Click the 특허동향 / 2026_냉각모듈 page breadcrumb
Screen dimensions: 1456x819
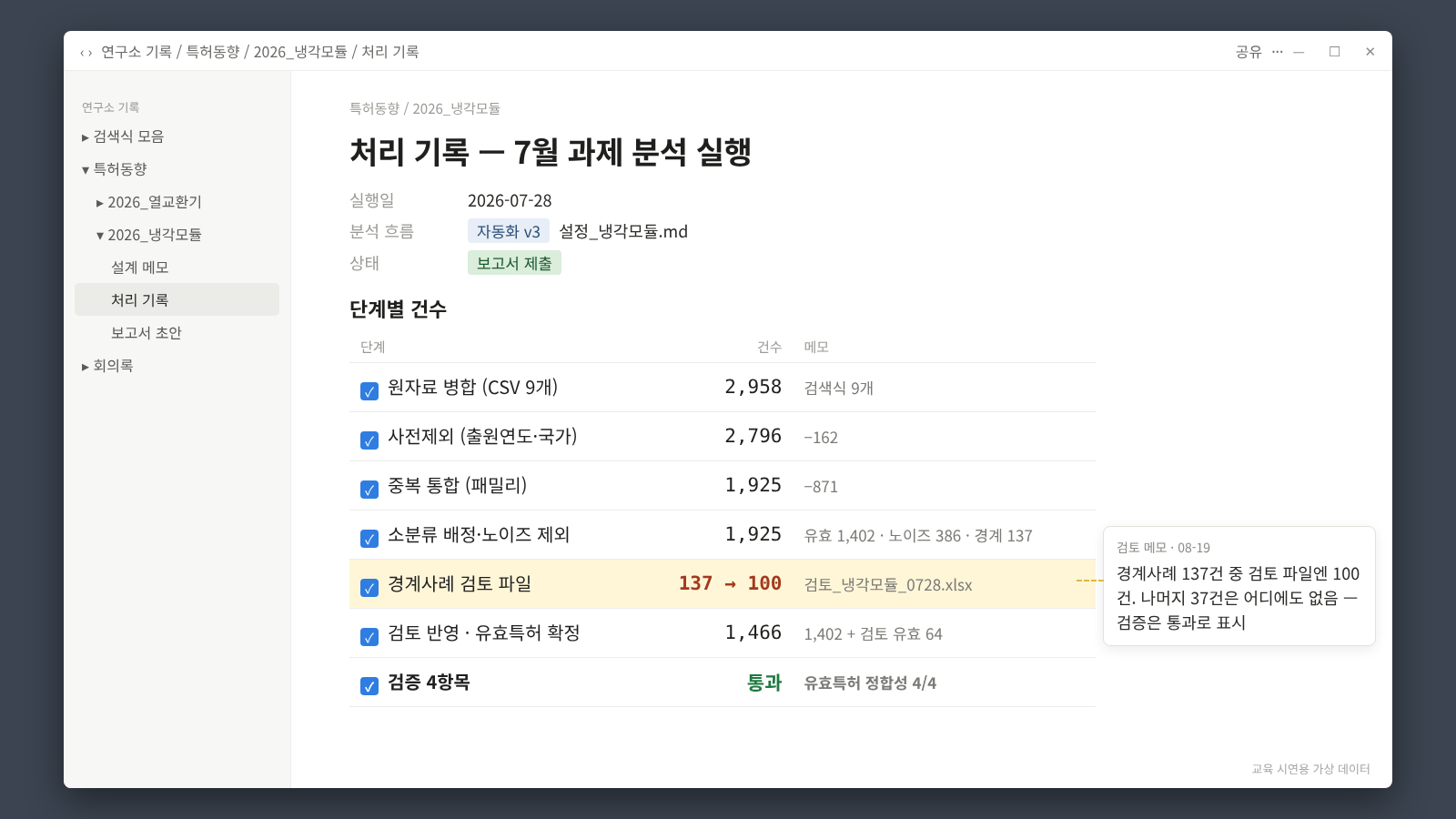[x=425, y=108]
